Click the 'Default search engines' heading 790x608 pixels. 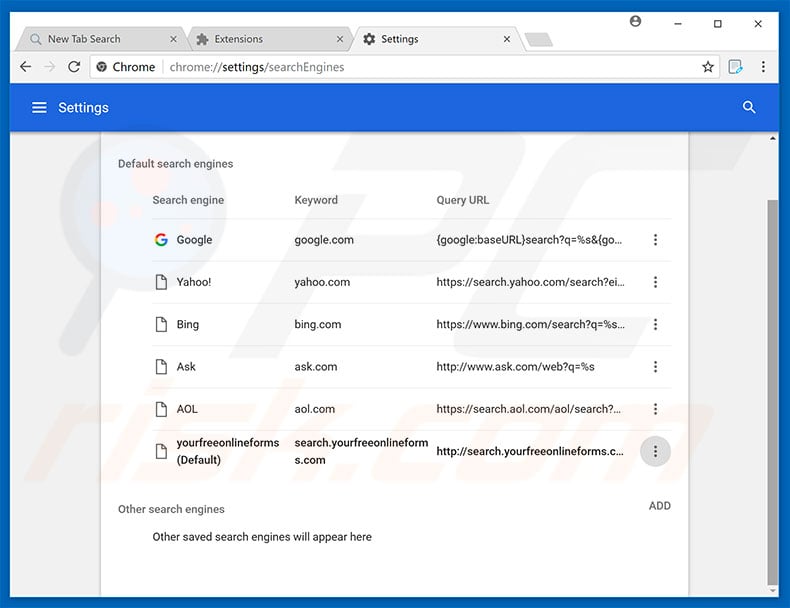pos(175,164)
